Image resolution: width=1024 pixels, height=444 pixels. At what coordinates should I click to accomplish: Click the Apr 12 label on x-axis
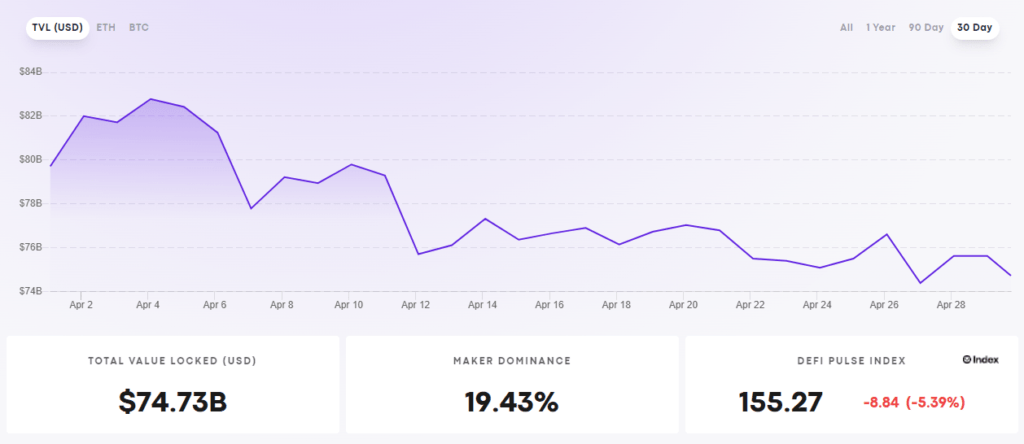pyautogui.click(x=415, y=305)
